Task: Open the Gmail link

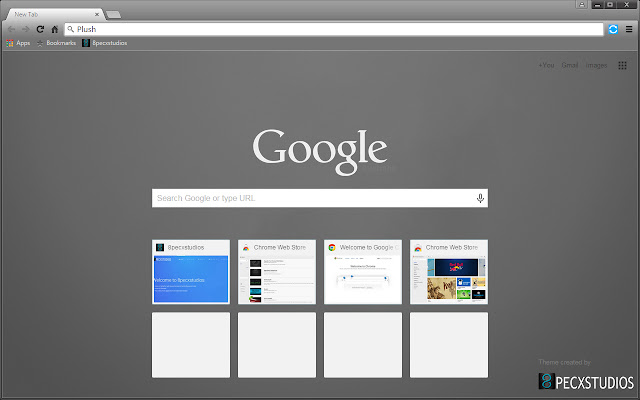Action: tap(570, 65)
